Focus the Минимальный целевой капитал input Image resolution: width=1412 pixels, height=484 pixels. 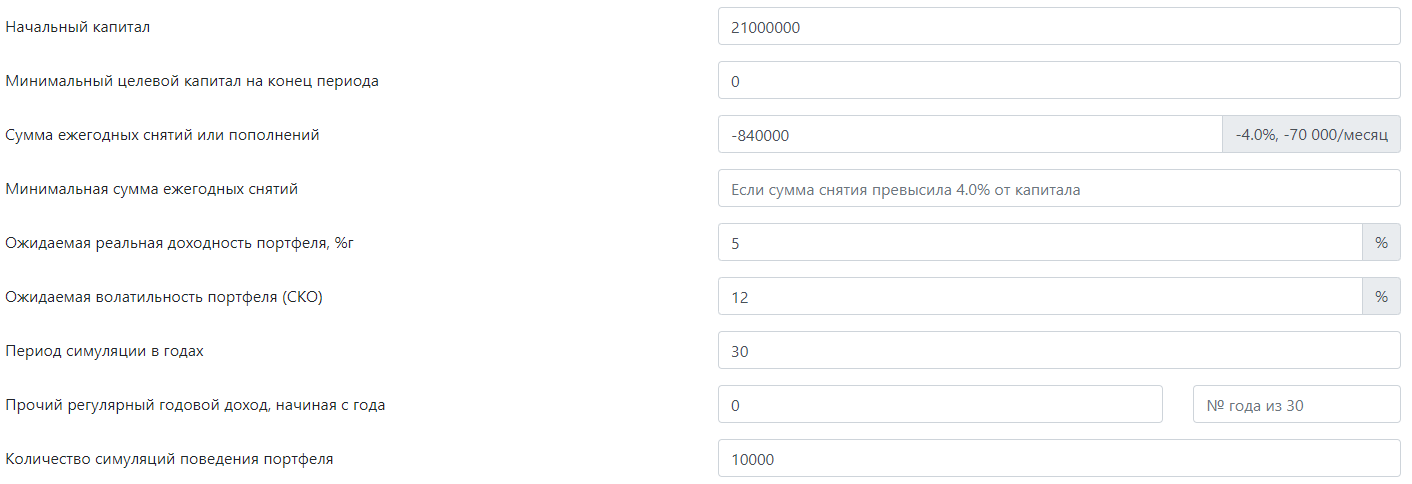click(x=1059, y=81)
